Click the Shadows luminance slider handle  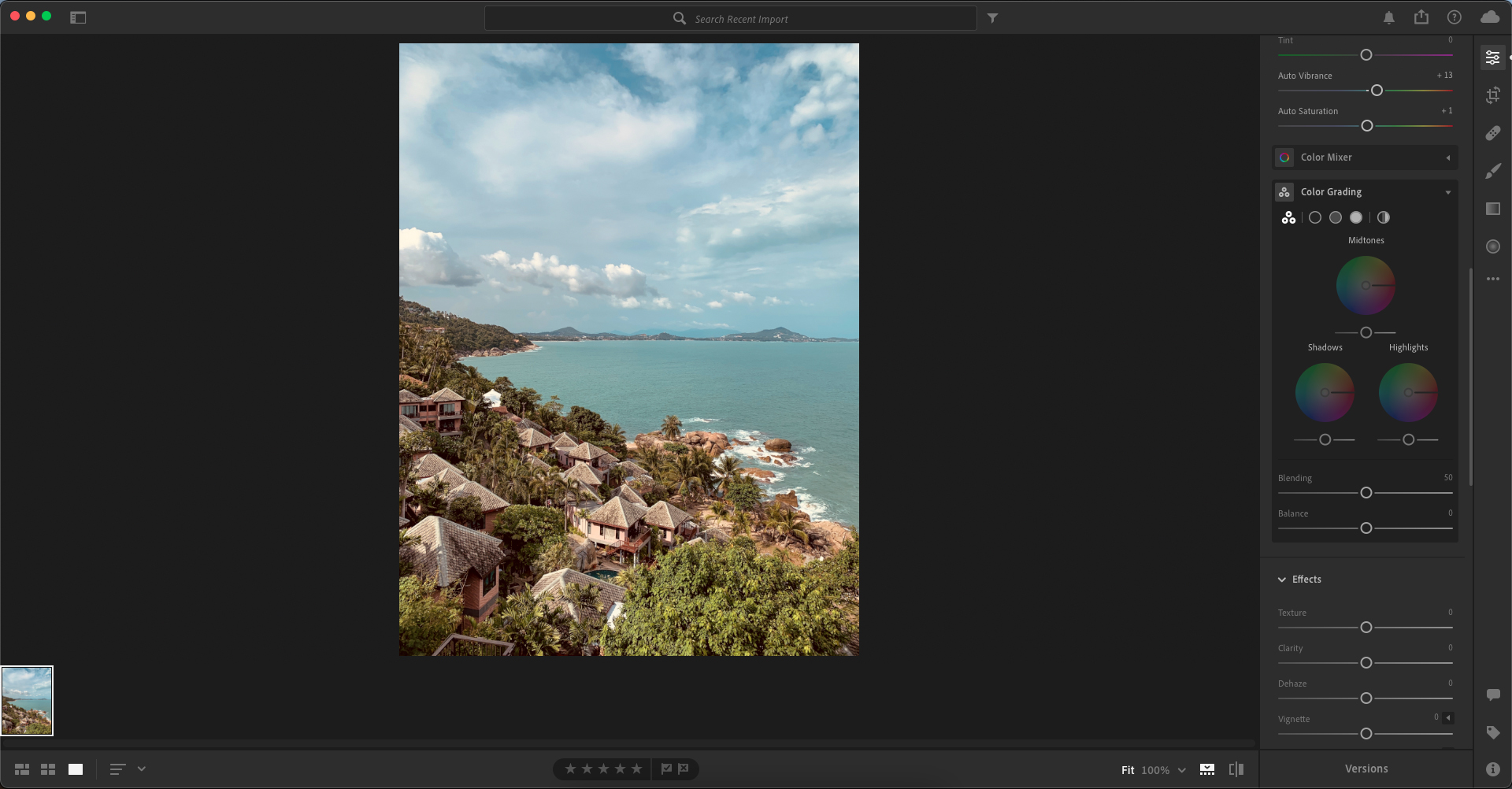(x=1325, y=439)
